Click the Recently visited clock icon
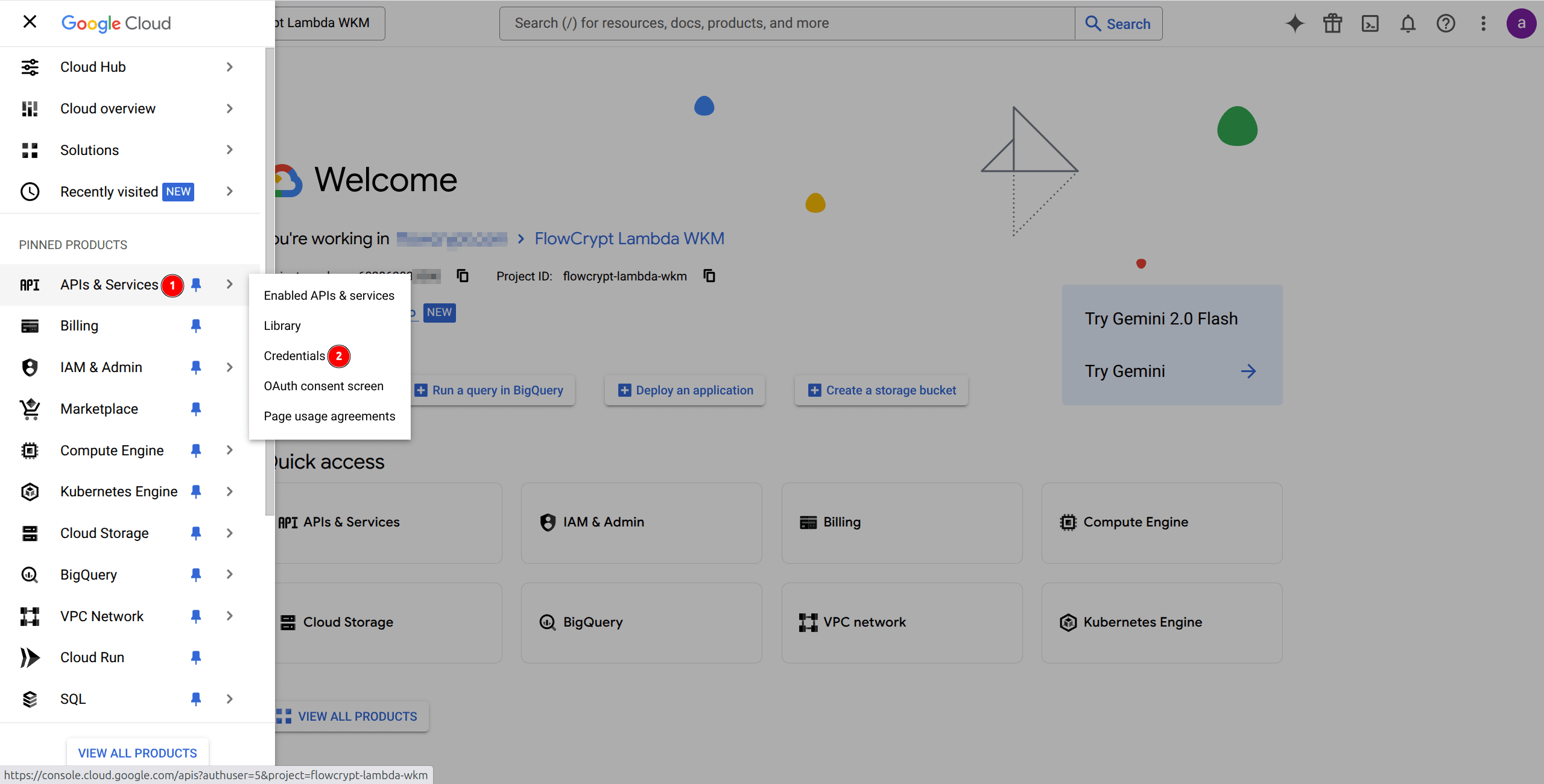Viewport: 1544px width, 784px height. coord(30,192)
